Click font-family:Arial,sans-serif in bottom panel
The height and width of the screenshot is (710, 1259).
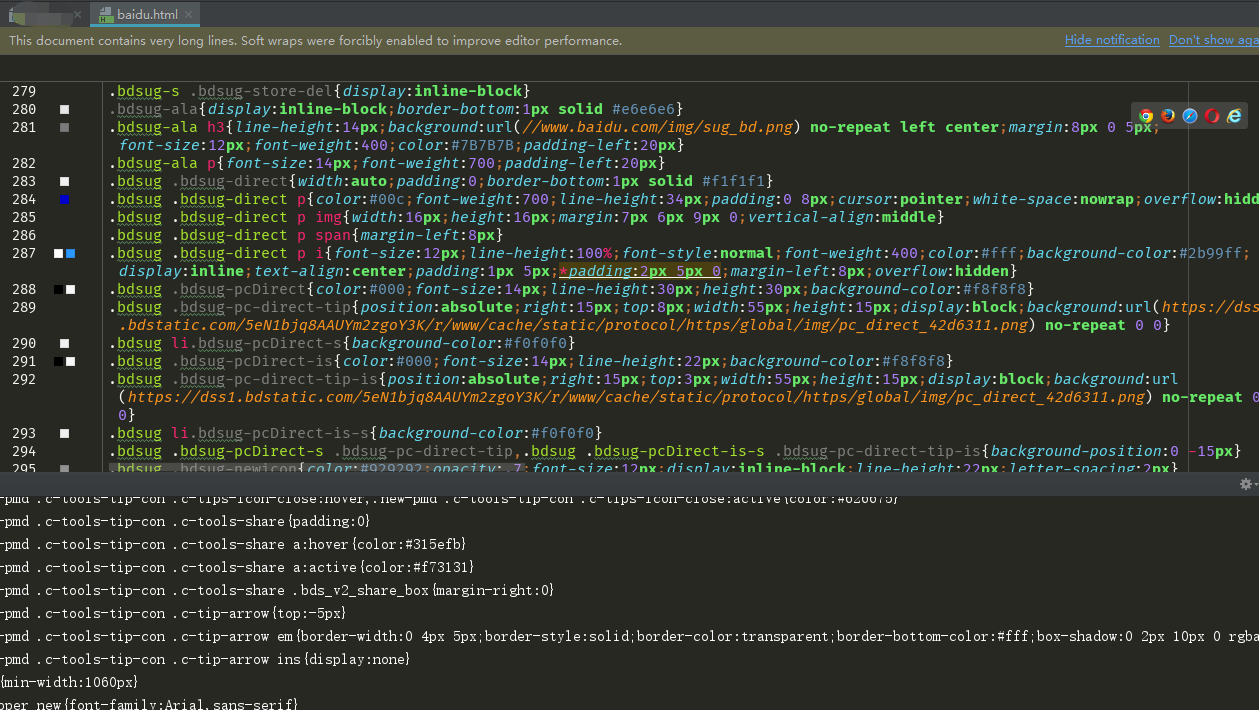pos(182,705)
